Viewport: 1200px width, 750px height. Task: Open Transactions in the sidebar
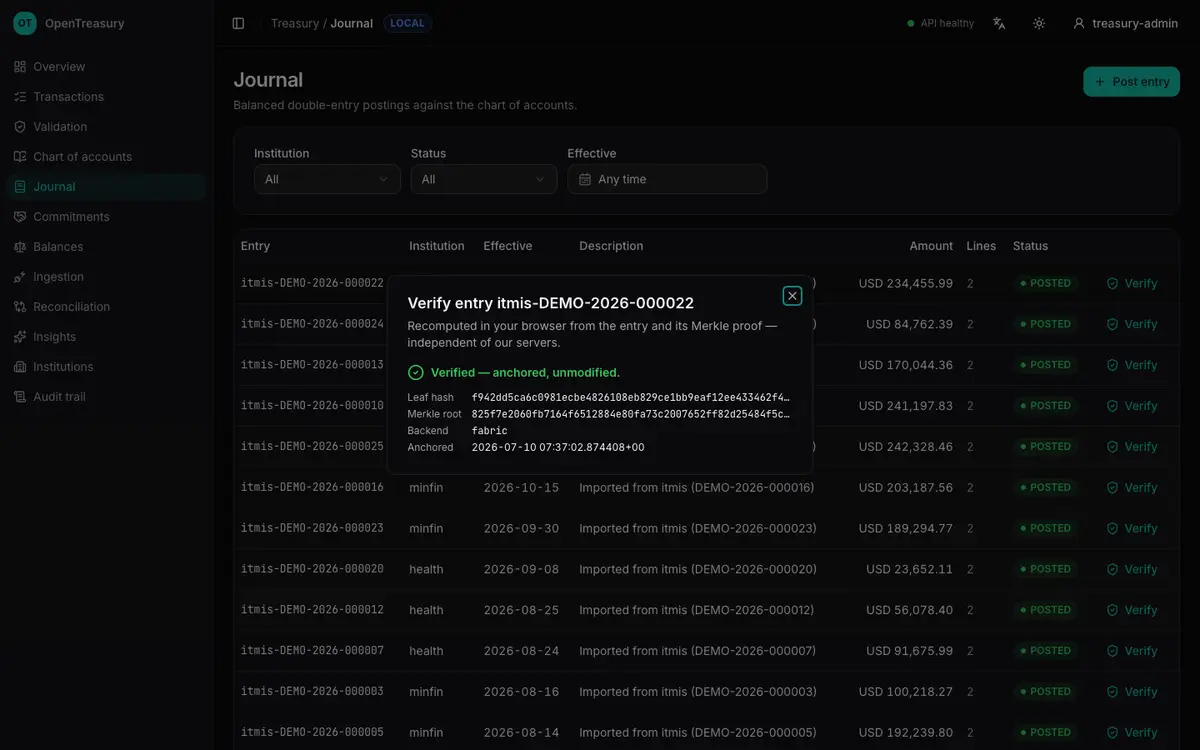106,97
